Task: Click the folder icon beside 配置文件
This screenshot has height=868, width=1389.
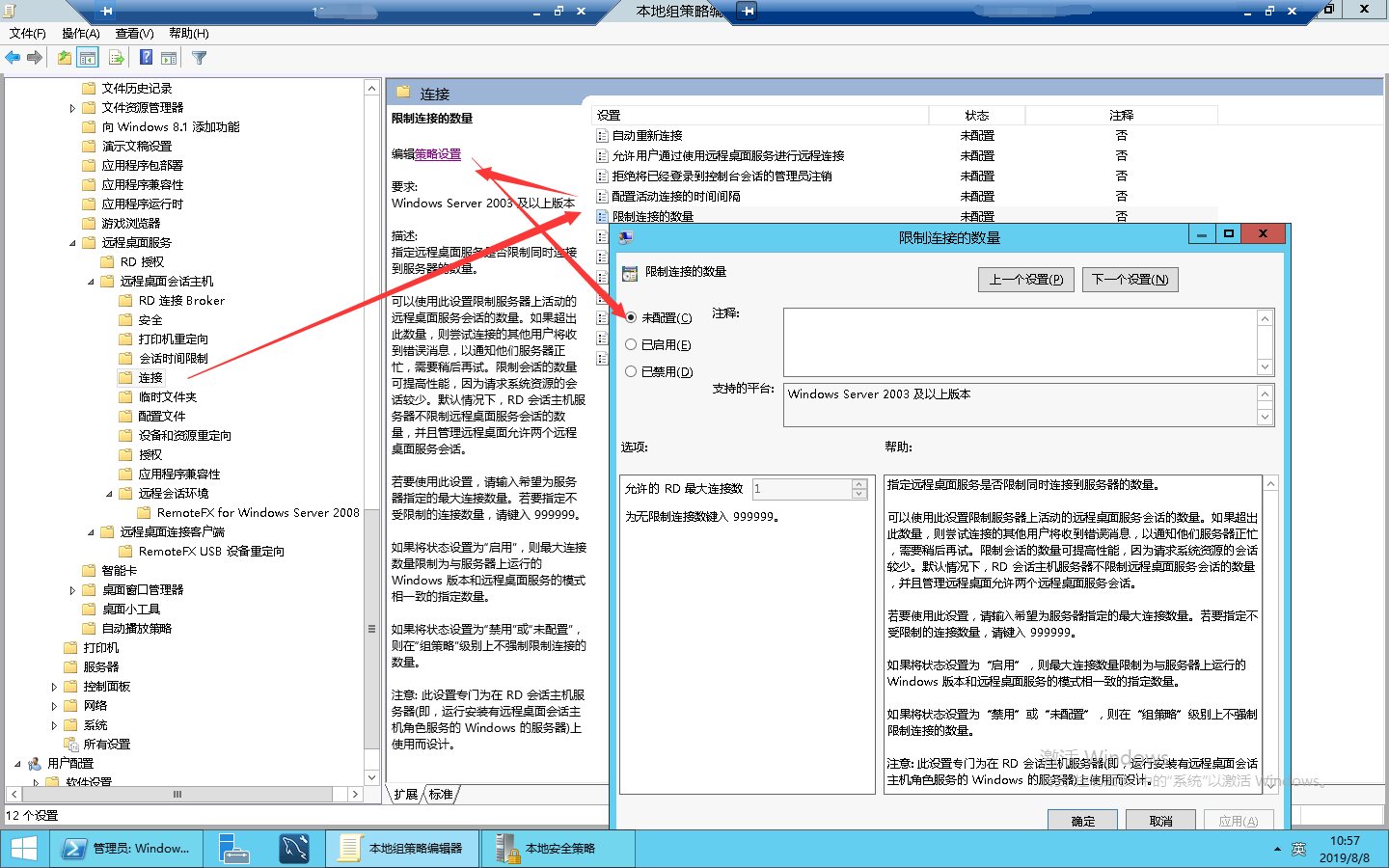Action: [125, 416]
